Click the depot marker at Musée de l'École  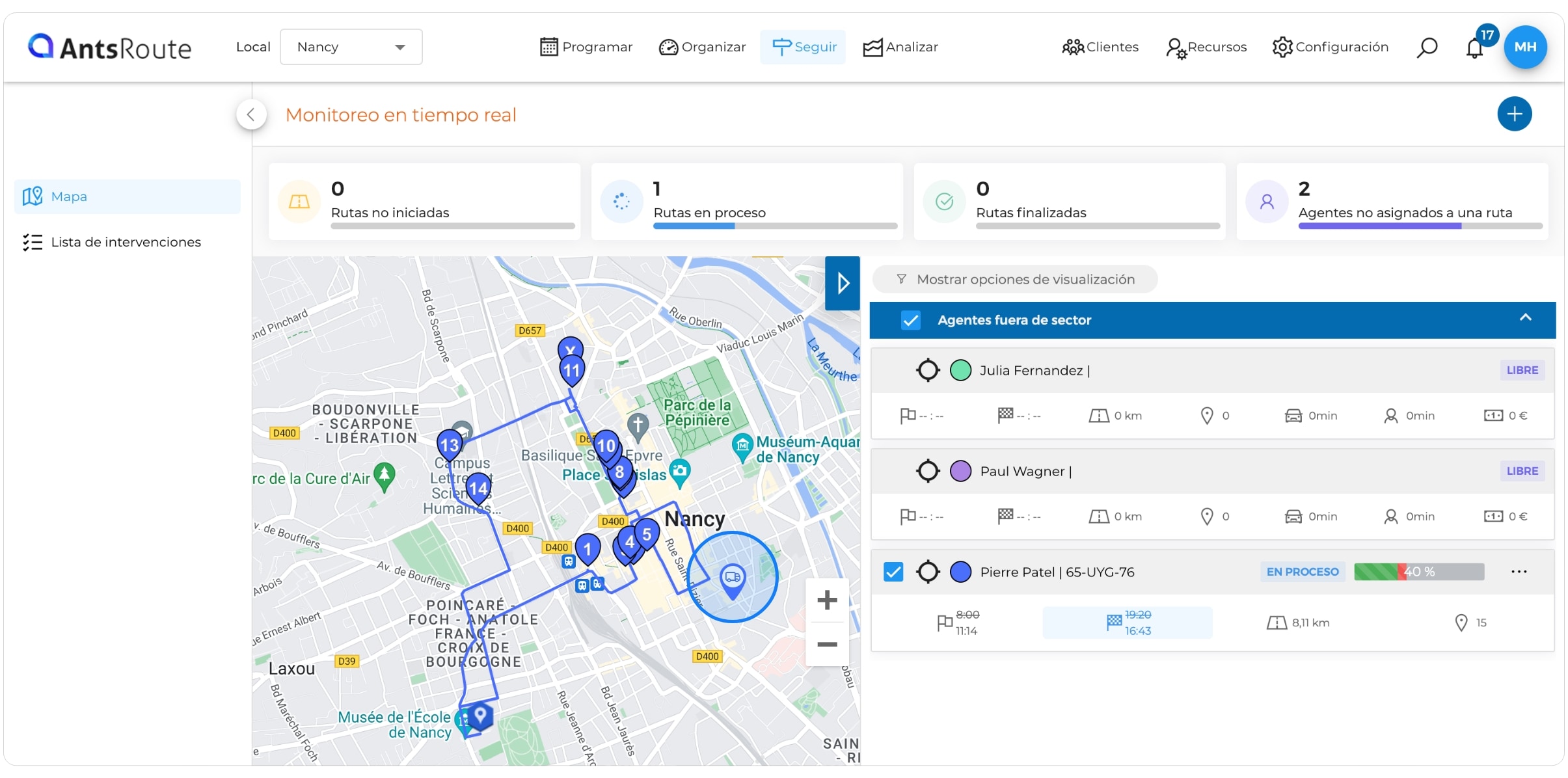(480, 715)
